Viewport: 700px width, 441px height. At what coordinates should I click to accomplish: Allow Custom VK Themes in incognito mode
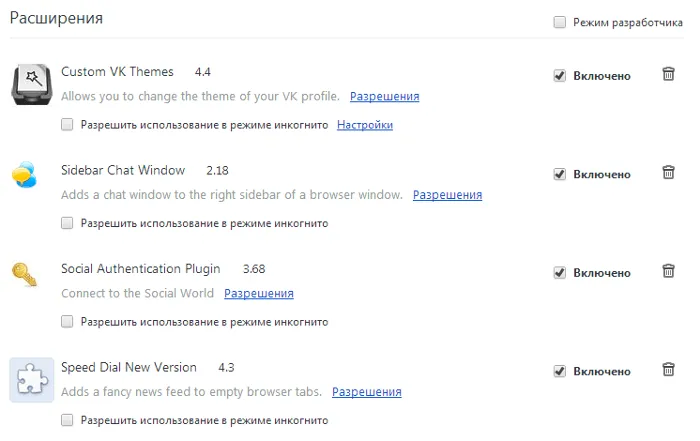point(67,124)
